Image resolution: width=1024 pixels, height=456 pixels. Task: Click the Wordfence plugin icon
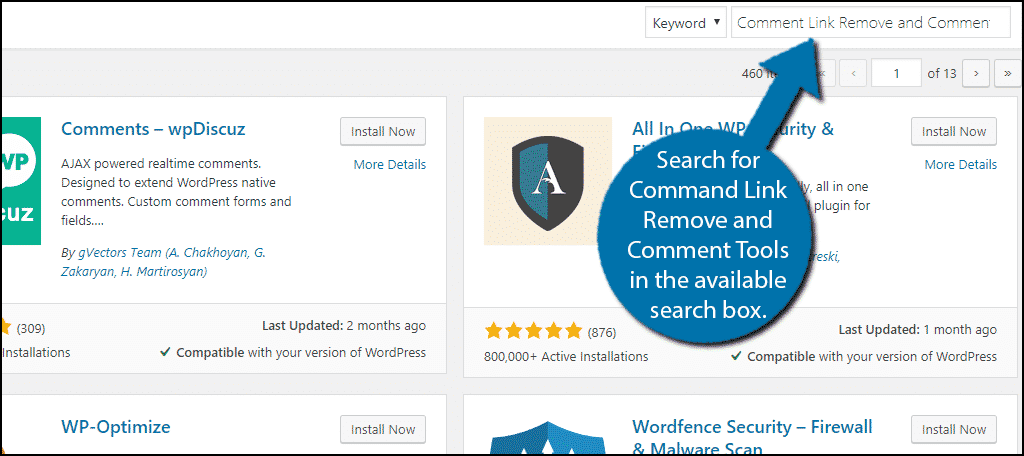[x=547, y=436]
